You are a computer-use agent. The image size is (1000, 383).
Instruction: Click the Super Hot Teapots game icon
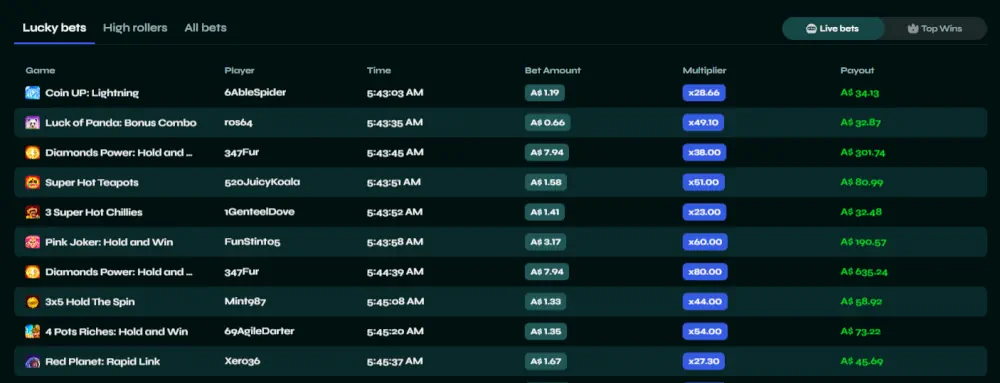(33, 183)
